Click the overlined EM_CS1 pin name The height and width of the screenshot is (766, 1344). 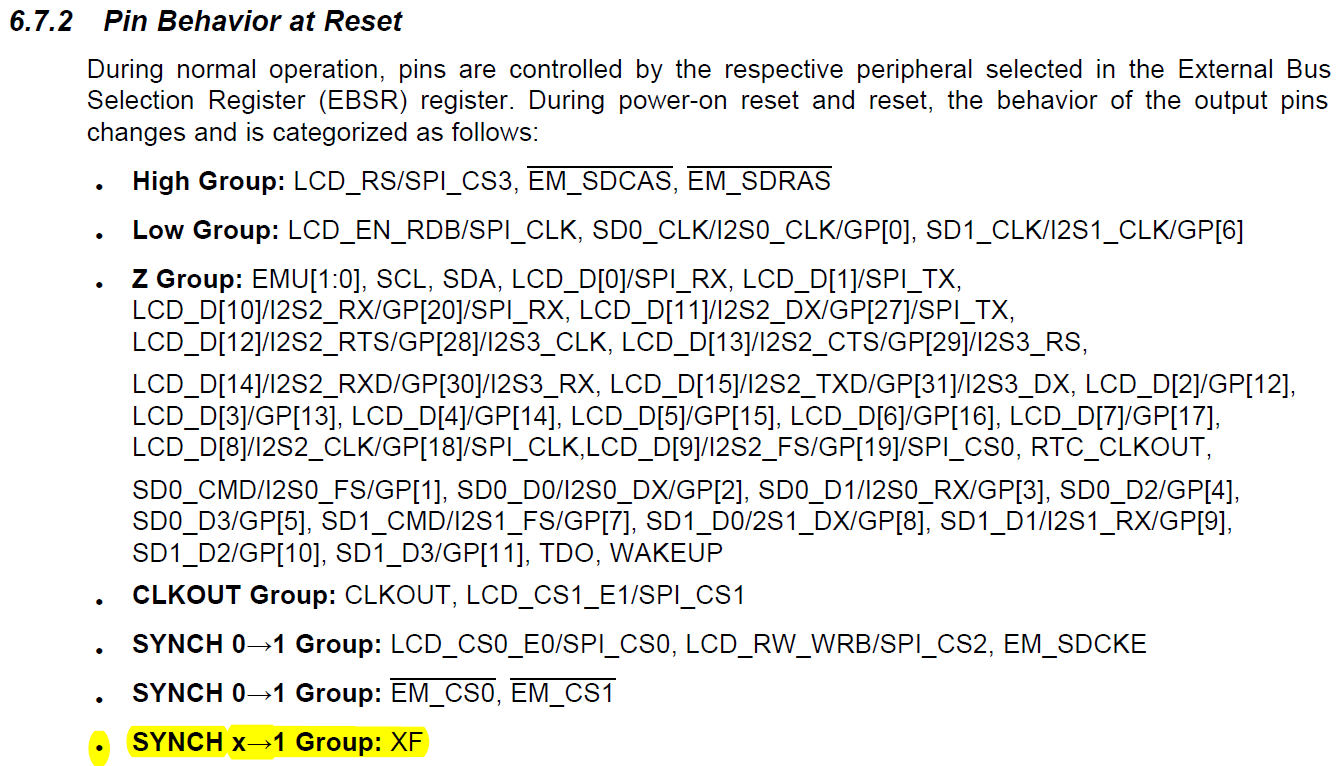(x=563, y=692)
